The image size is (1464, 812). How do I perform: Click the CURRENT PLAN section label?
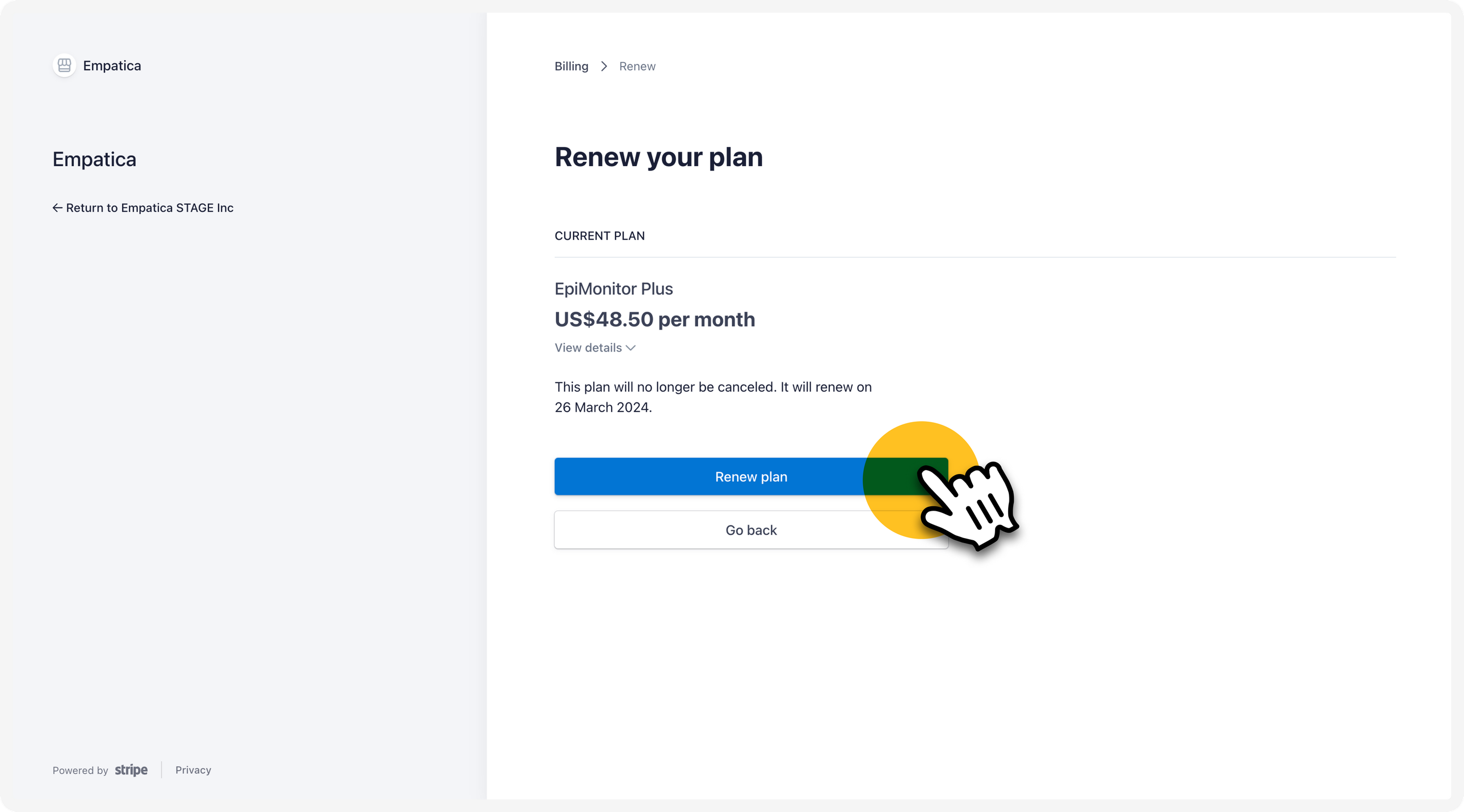600,236
